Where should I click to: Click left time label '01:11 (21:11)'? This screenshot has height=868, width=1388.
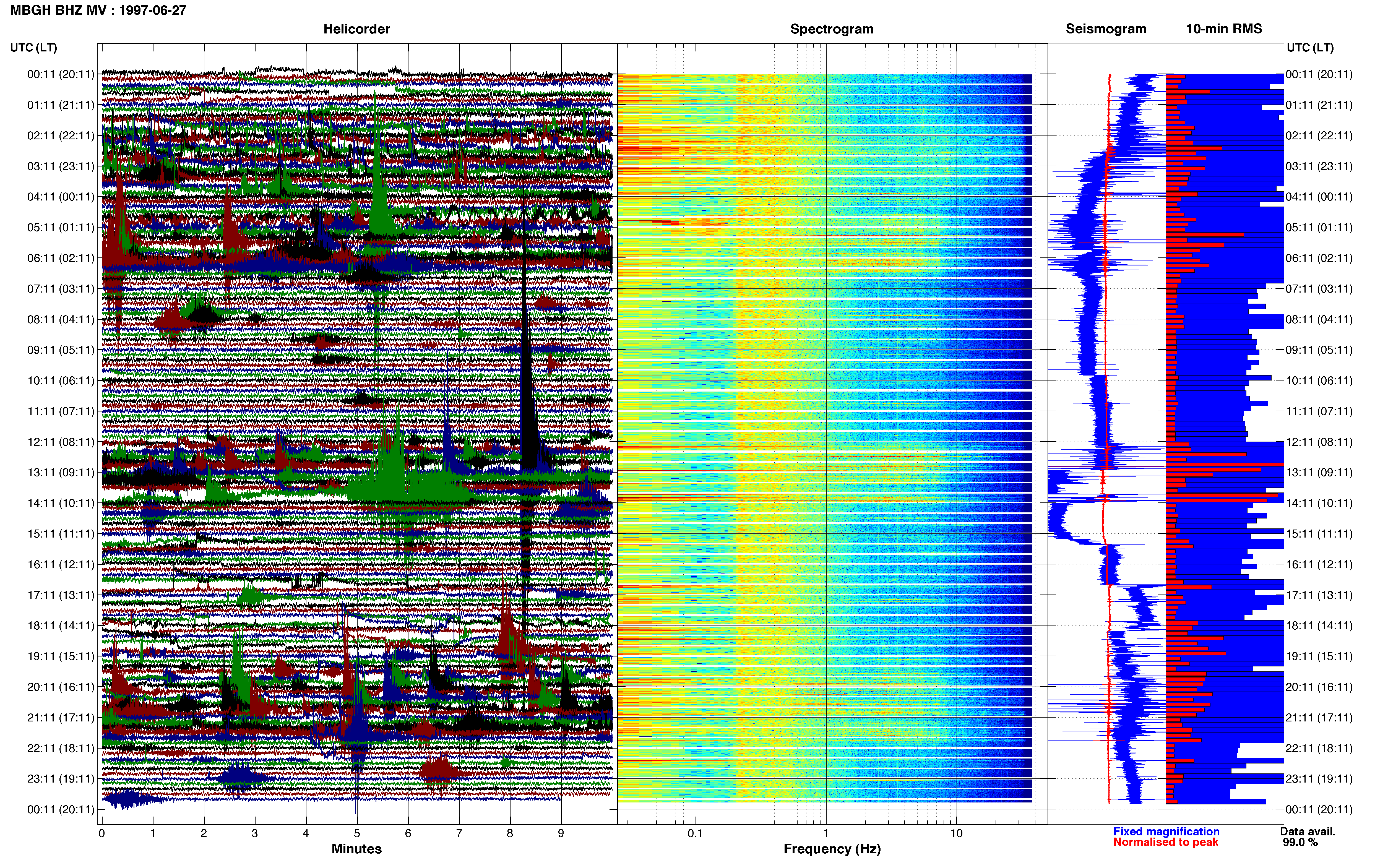[x=60, y=105]
